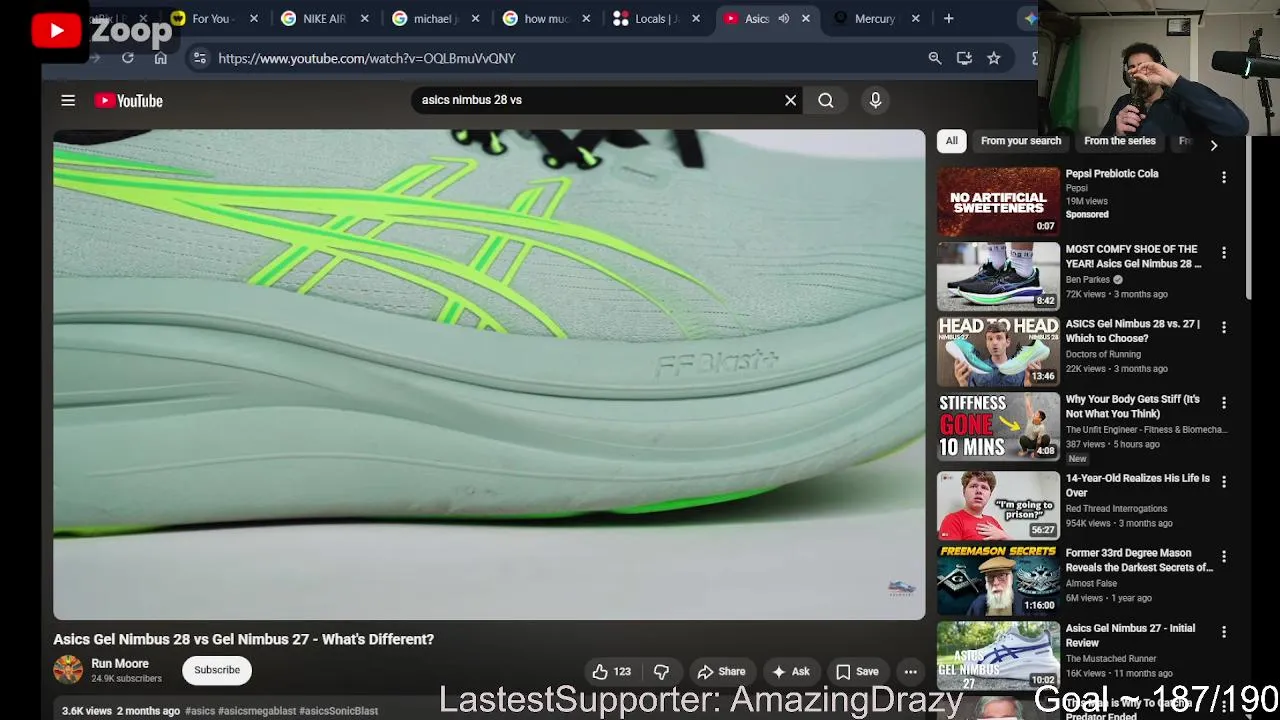Run search with the magnifier button

pos(826,100)
